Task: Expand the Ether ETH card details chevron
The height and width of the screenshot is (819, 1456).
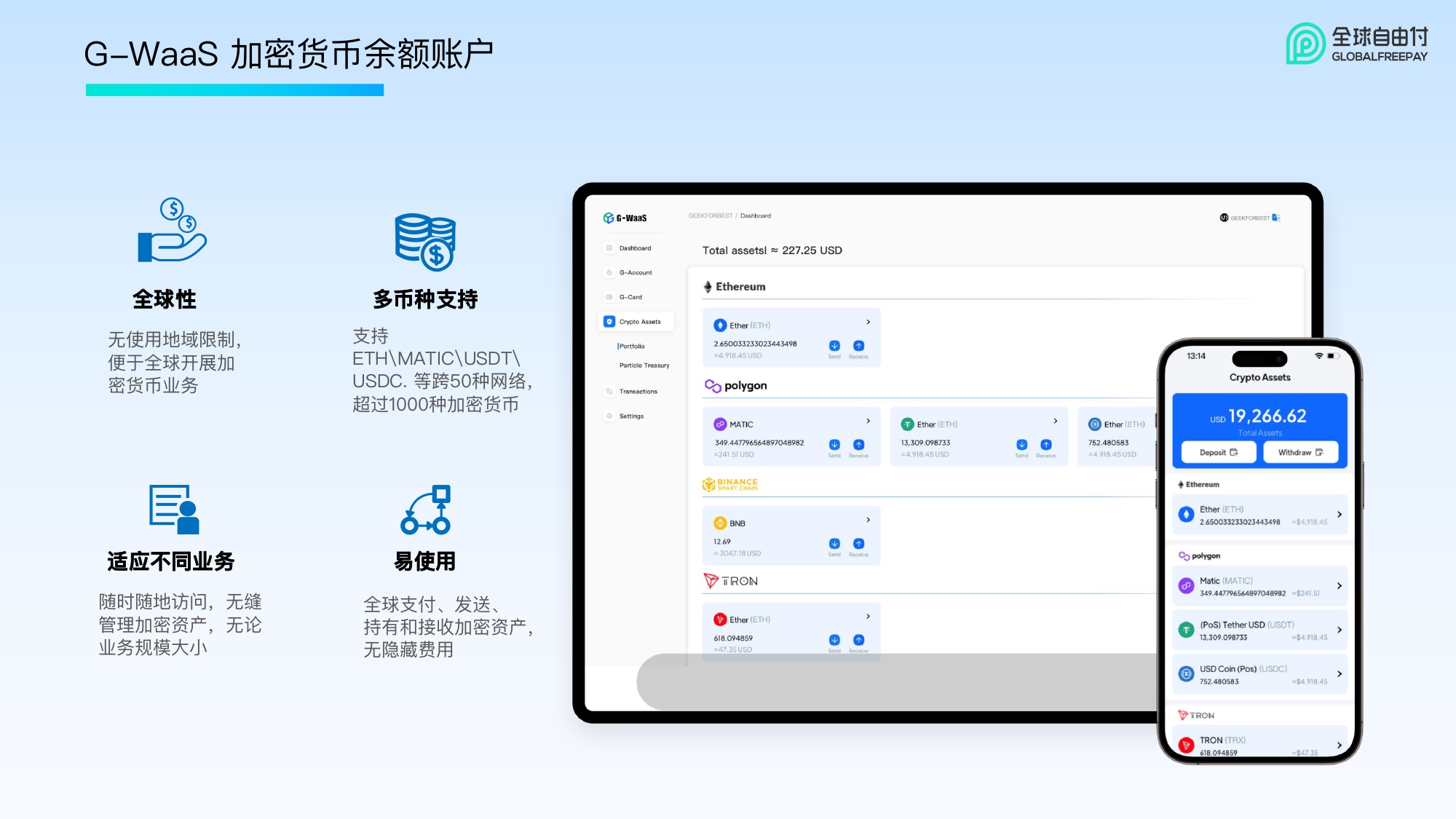Action: click(869, 323)
